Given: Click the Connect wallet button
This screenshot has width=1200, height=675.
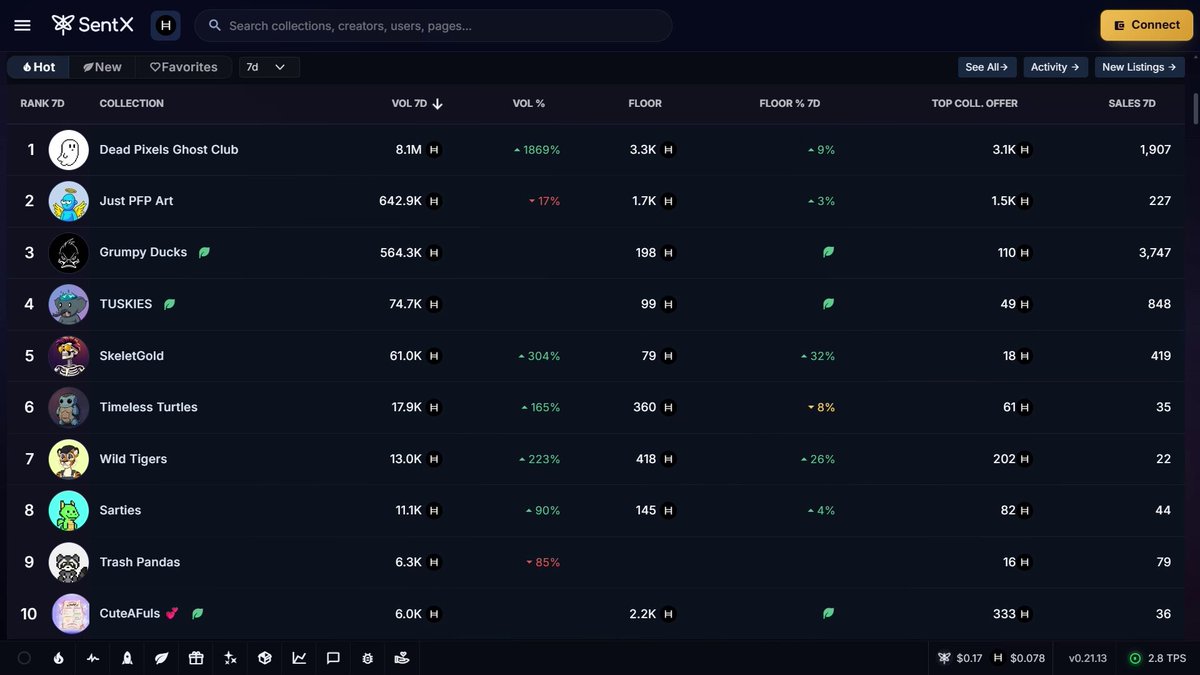Looking at the screenshot, I should 1147,25.
